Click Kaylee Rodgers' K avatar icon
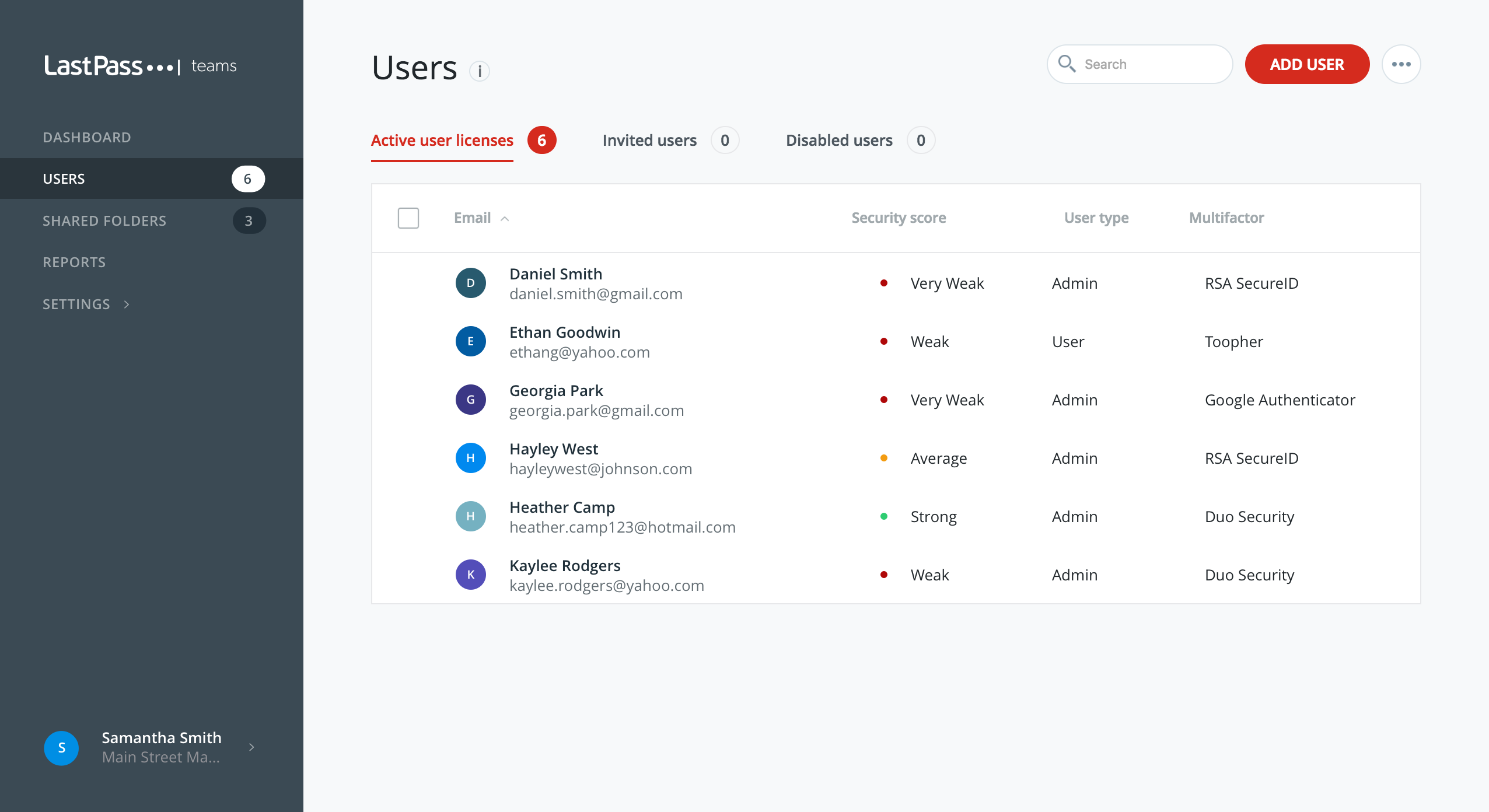The height and width of the screenshot is (812, 1489). click(x=470, y=575)
